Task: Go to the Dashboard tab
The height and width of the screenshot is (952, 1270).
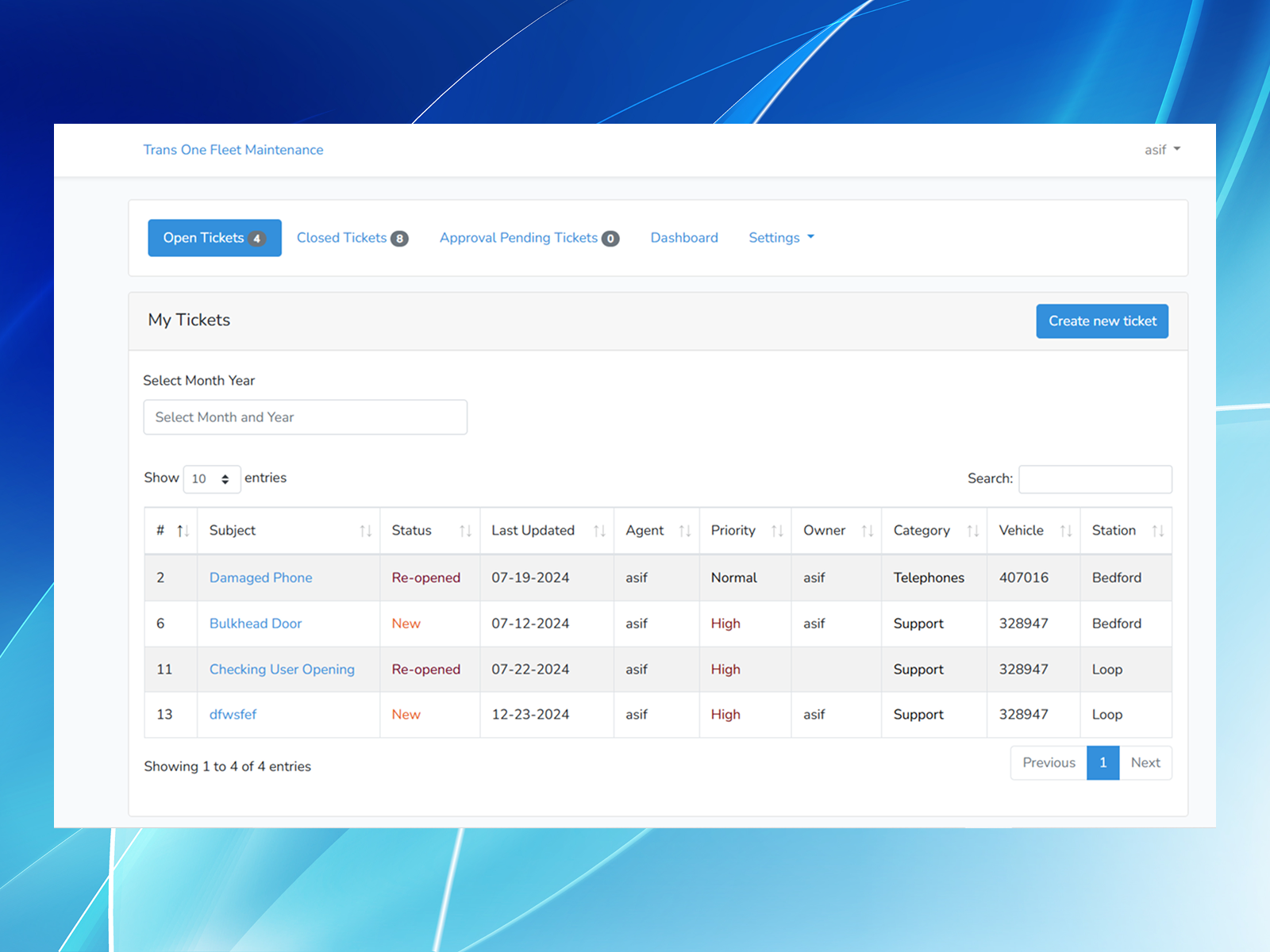Action: point(684,238)
